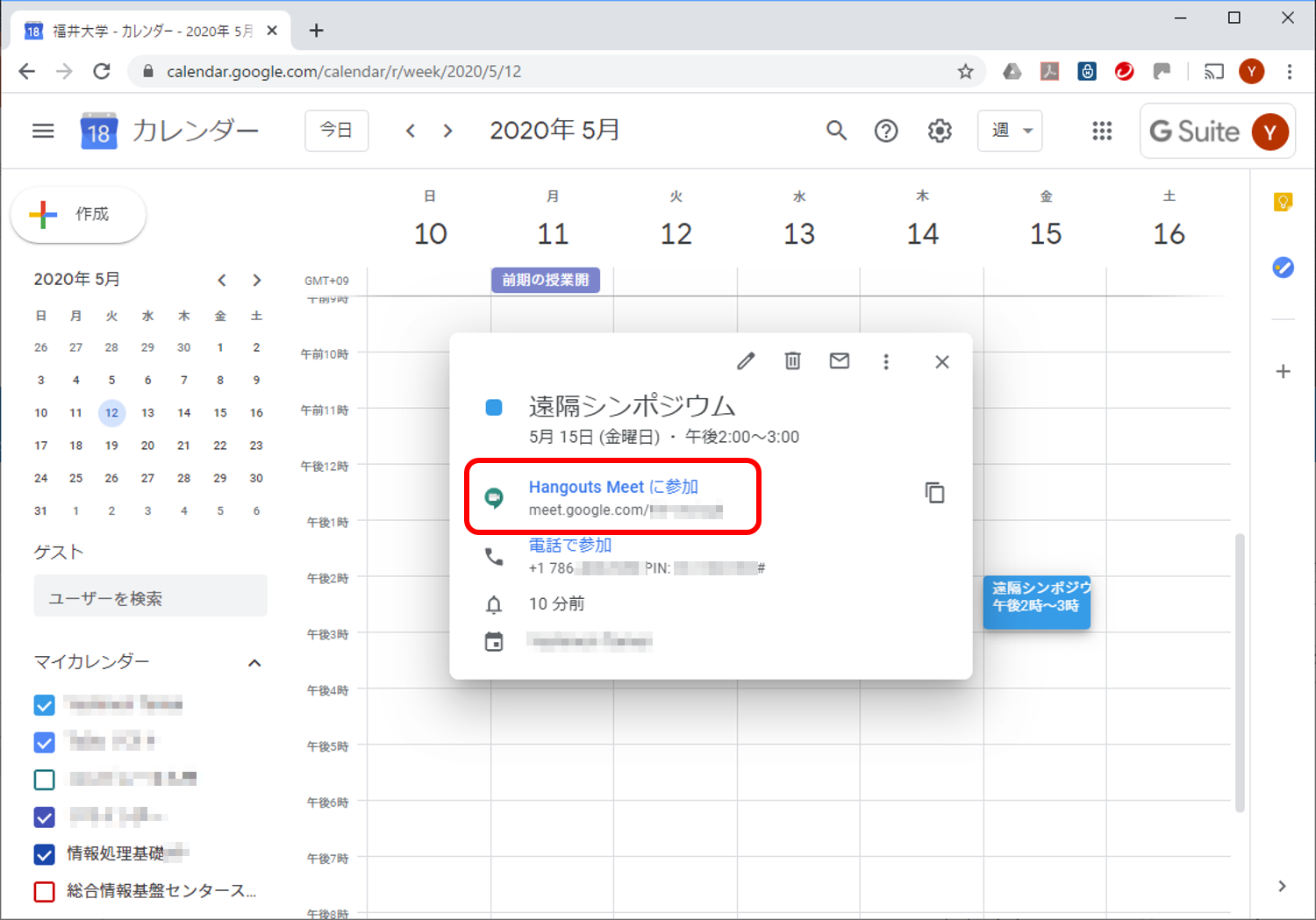Go to next week arrow in header

(448, 131)
